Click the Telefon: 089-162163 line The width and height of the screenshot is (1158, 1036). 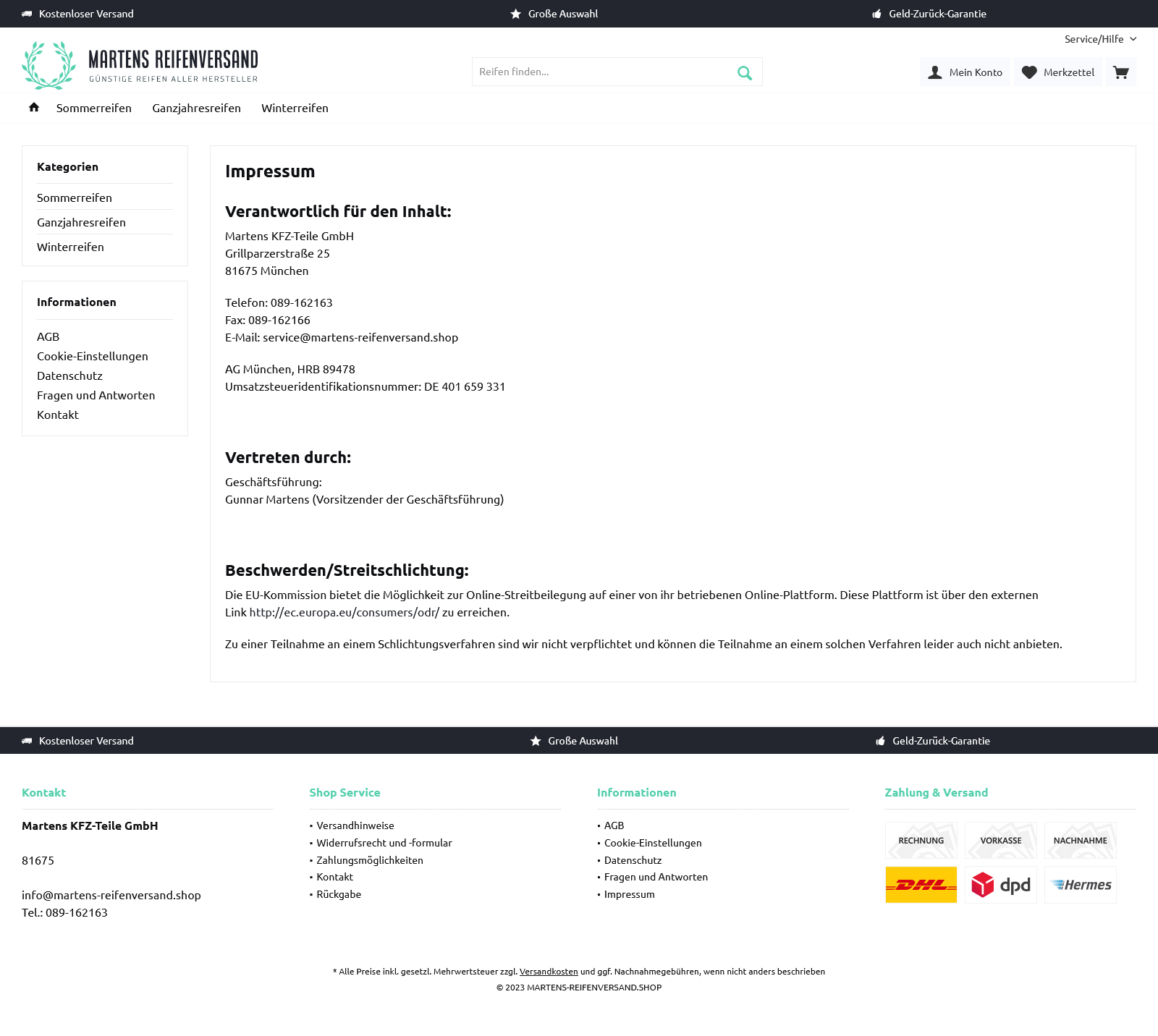(279, 302)
